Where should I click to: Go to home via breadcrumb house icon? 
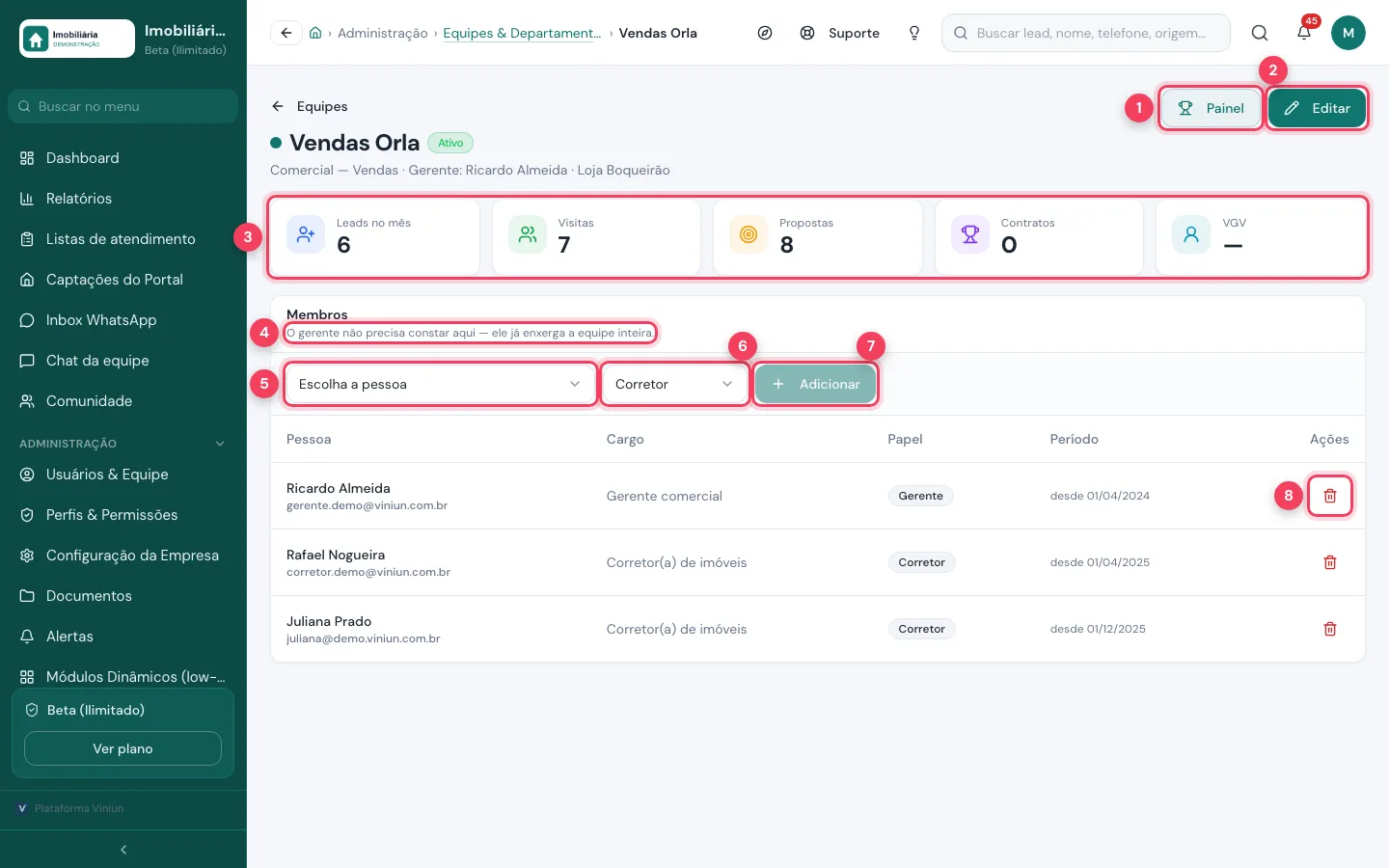tap(315, 33)
